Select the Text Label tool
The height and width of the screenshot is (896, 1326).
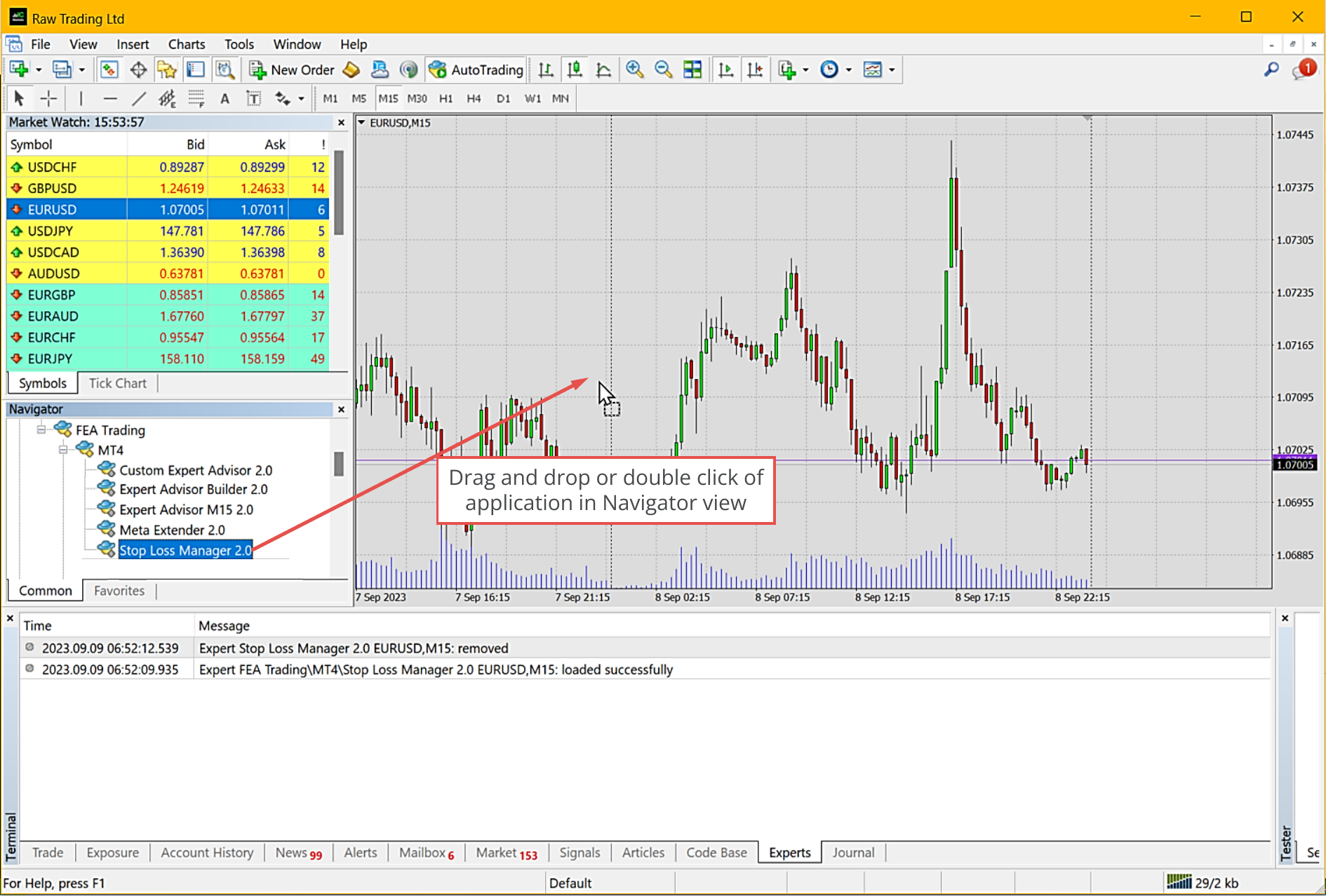tap(253, 98)
